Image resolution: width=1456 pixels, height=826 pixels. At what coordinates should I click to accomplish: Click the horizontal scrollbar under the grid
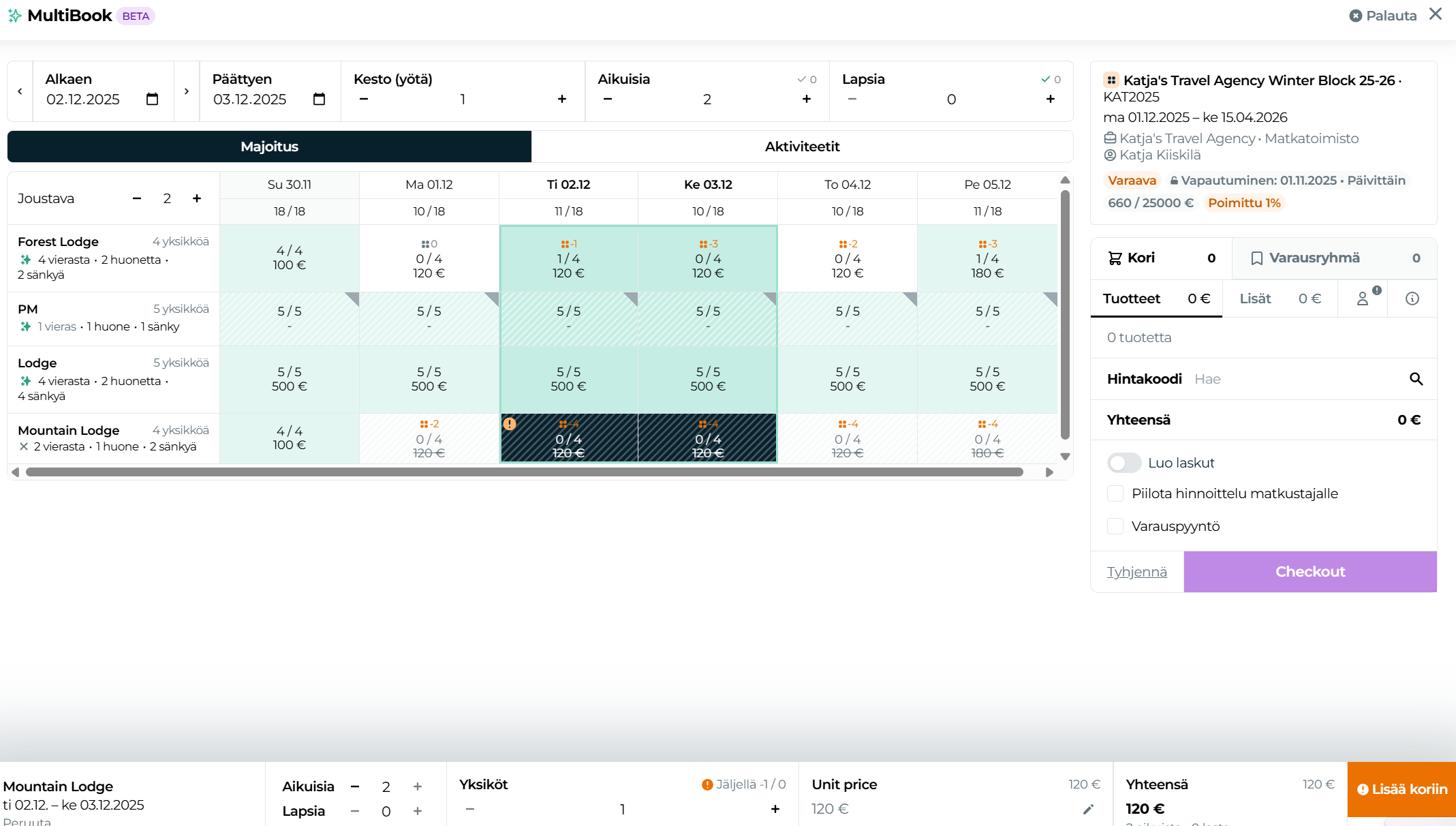coord(525,472)
